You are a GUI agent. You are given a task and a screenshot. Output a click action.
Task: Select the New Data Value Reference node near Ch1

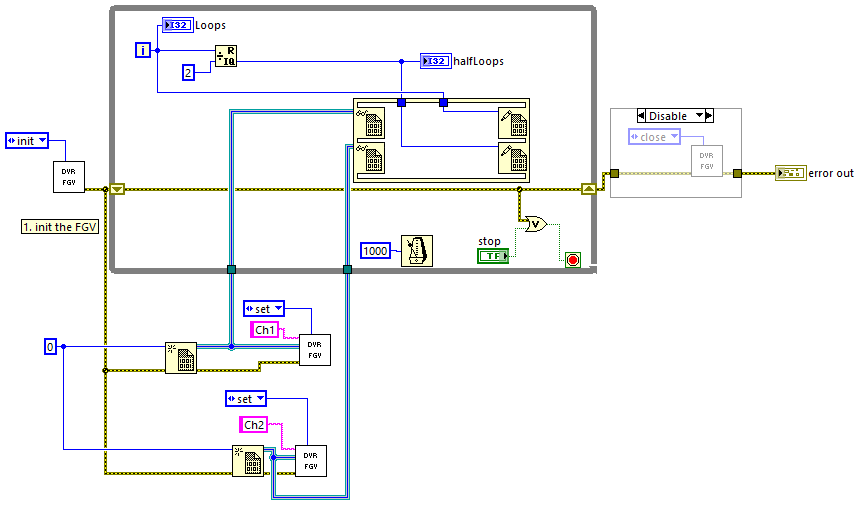(181, 358)
